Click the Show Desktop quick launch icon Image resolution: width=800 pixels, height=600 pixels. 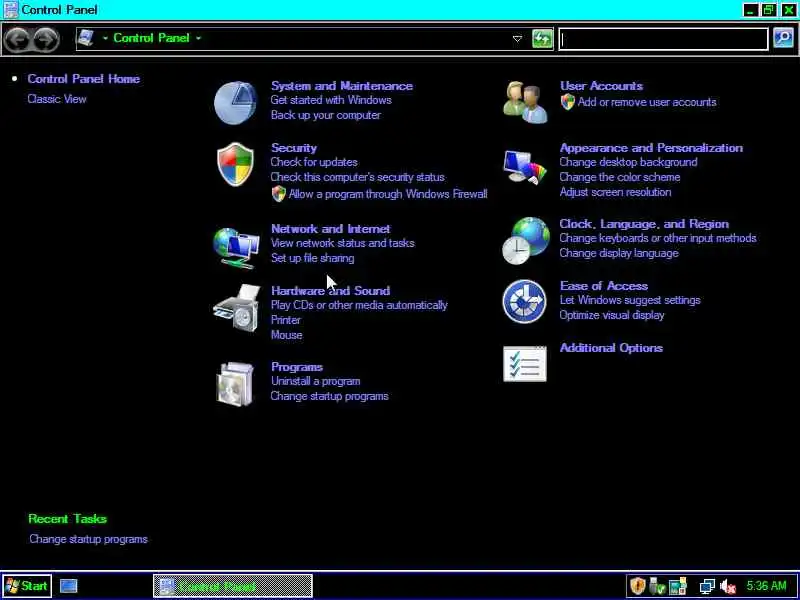(68, 586)
